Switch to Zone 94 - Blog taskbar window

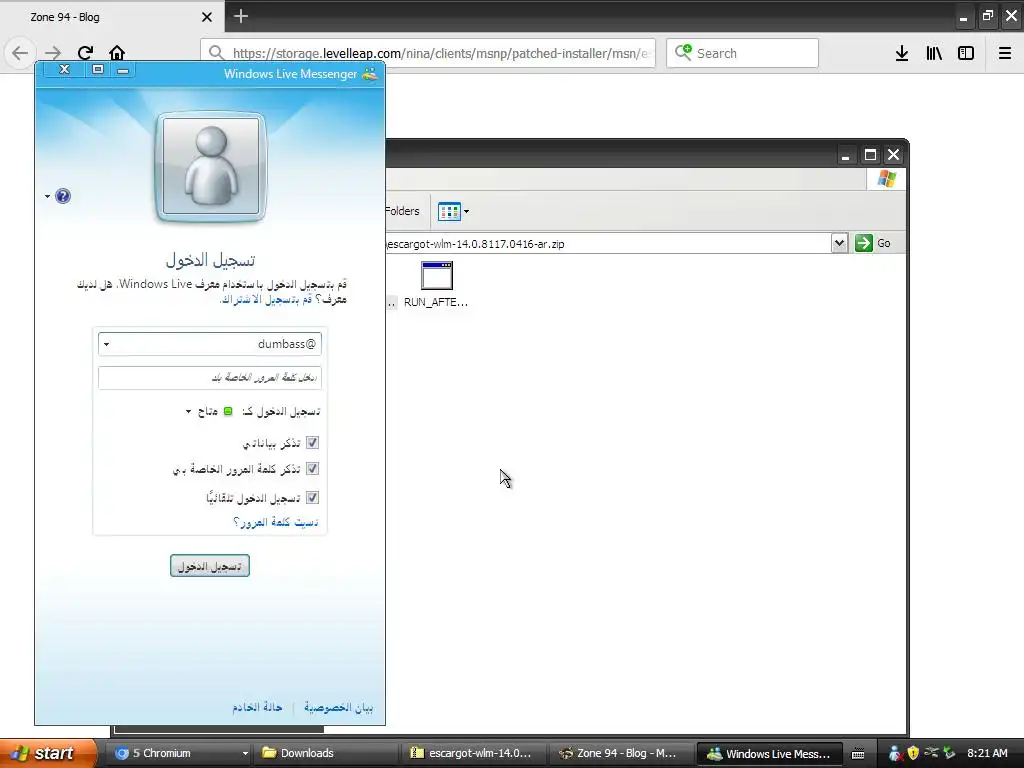coord(622,753)
